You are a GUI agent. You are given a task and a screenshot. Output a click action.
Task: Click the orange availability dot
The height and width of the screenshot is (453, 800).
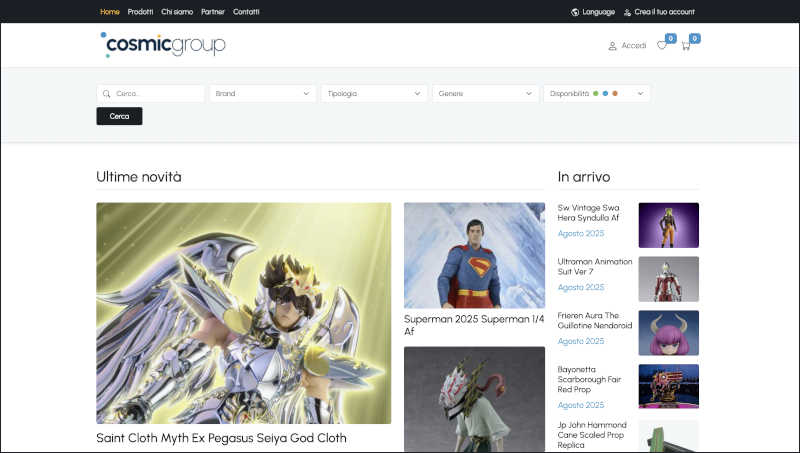[615, 93]
